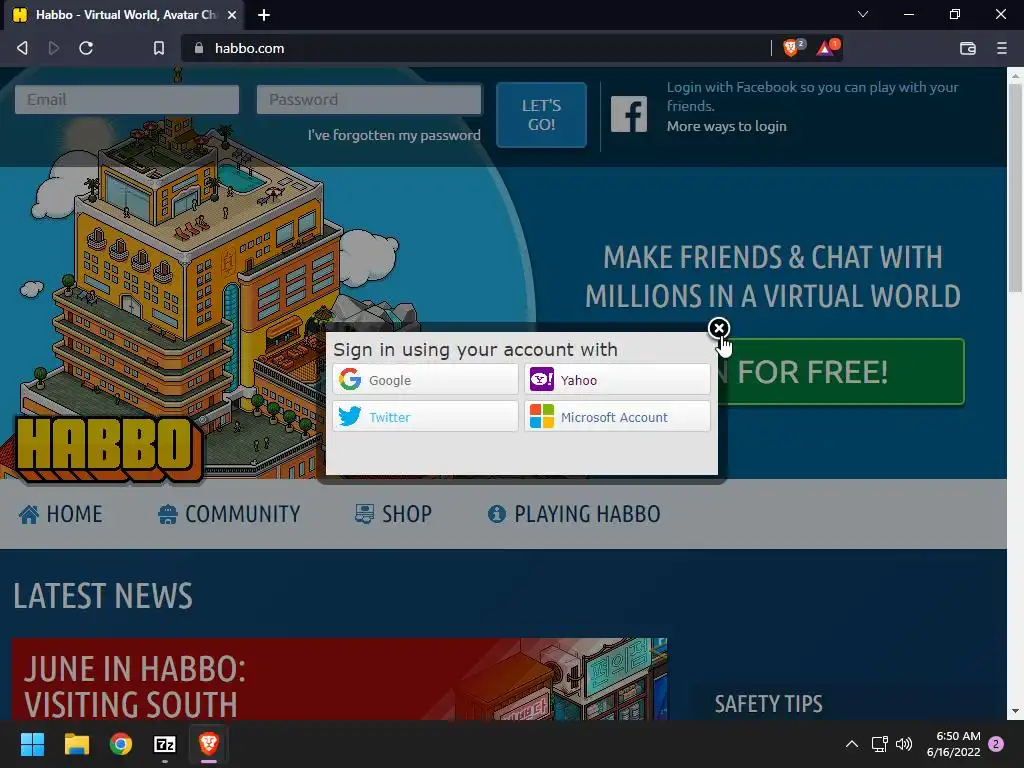The width and height of the screenshot is (1024, 768).
Task: Open the HOME navigation tab
Action: 60,514
